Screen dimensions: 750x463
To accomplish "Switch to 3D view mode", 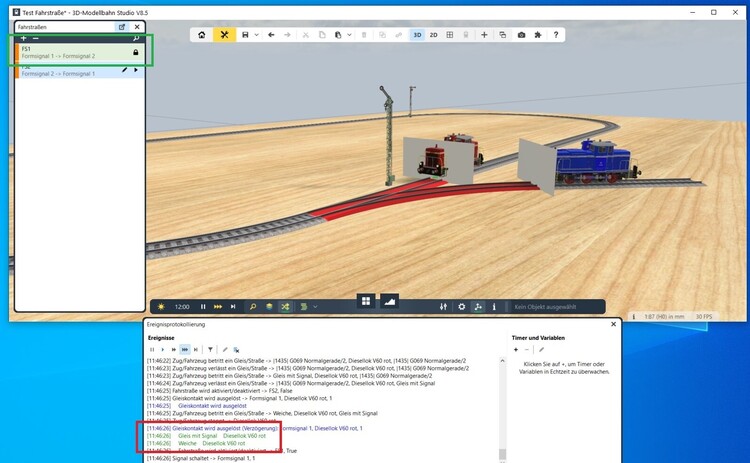I will [417, 35].
